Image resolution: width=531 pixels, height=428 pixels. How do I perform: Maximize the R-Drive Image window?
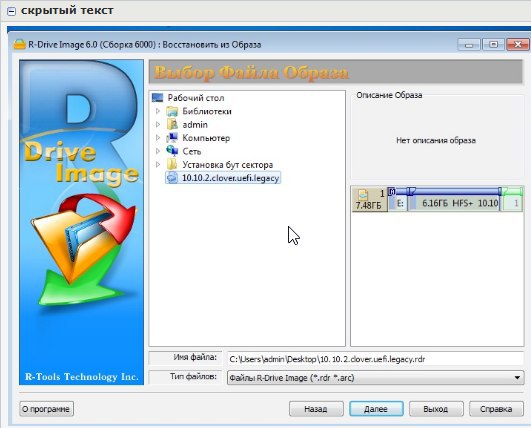click(x=493, y=45)
